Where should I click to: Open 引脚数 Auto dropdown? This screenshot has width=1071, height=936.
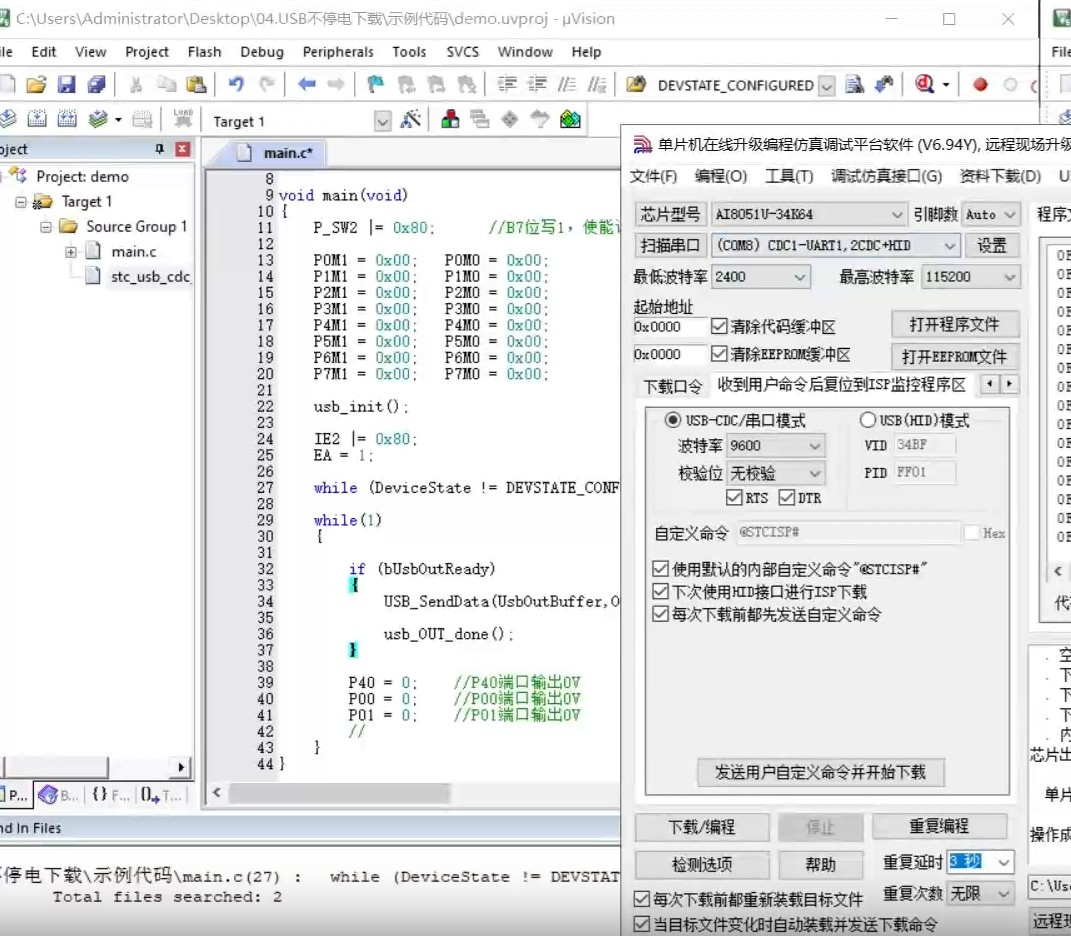pyautogui.click(x=991, y=215)
